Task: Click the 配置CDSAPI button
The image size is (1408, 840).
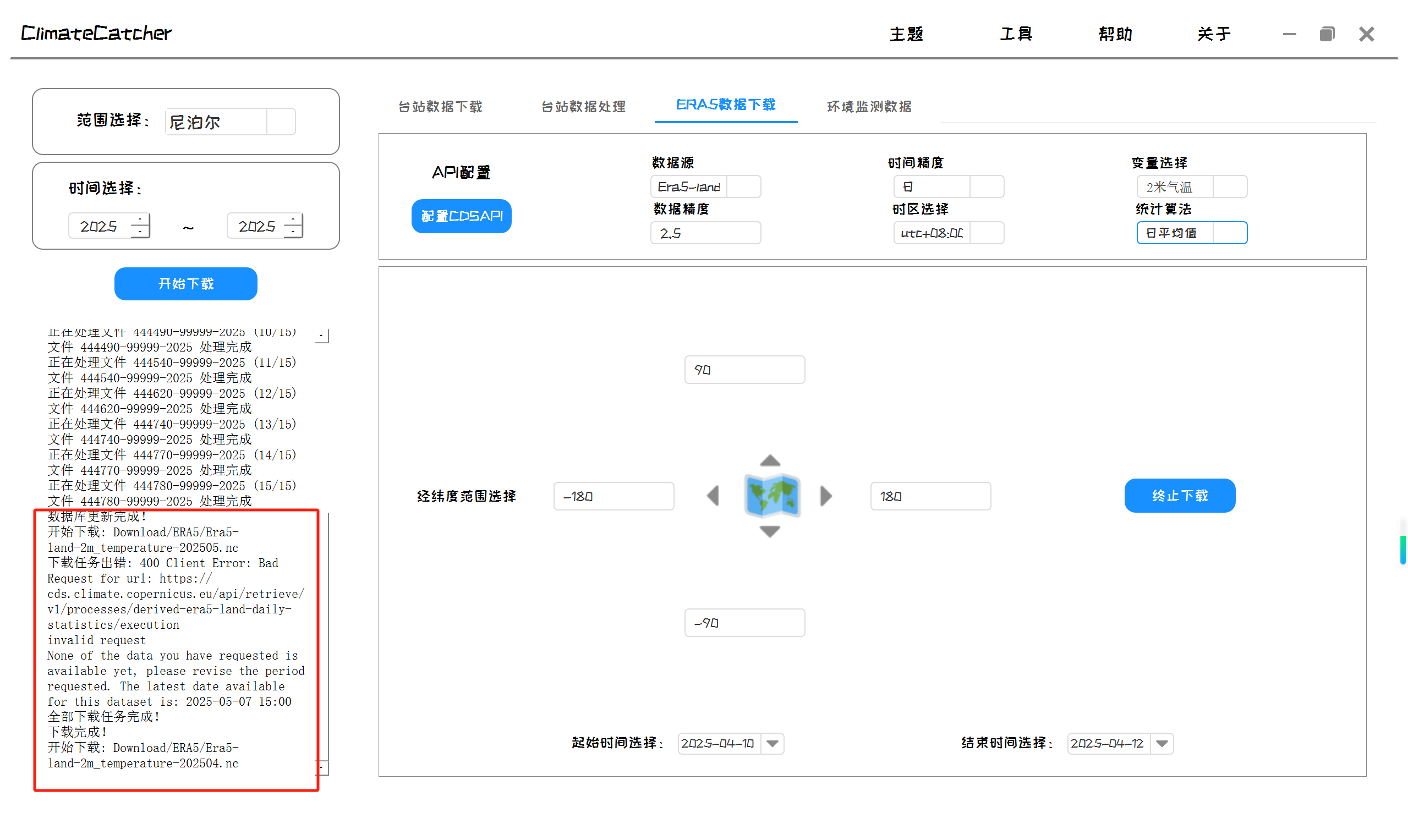Action: pyautogui.click(x=462, y=216)
